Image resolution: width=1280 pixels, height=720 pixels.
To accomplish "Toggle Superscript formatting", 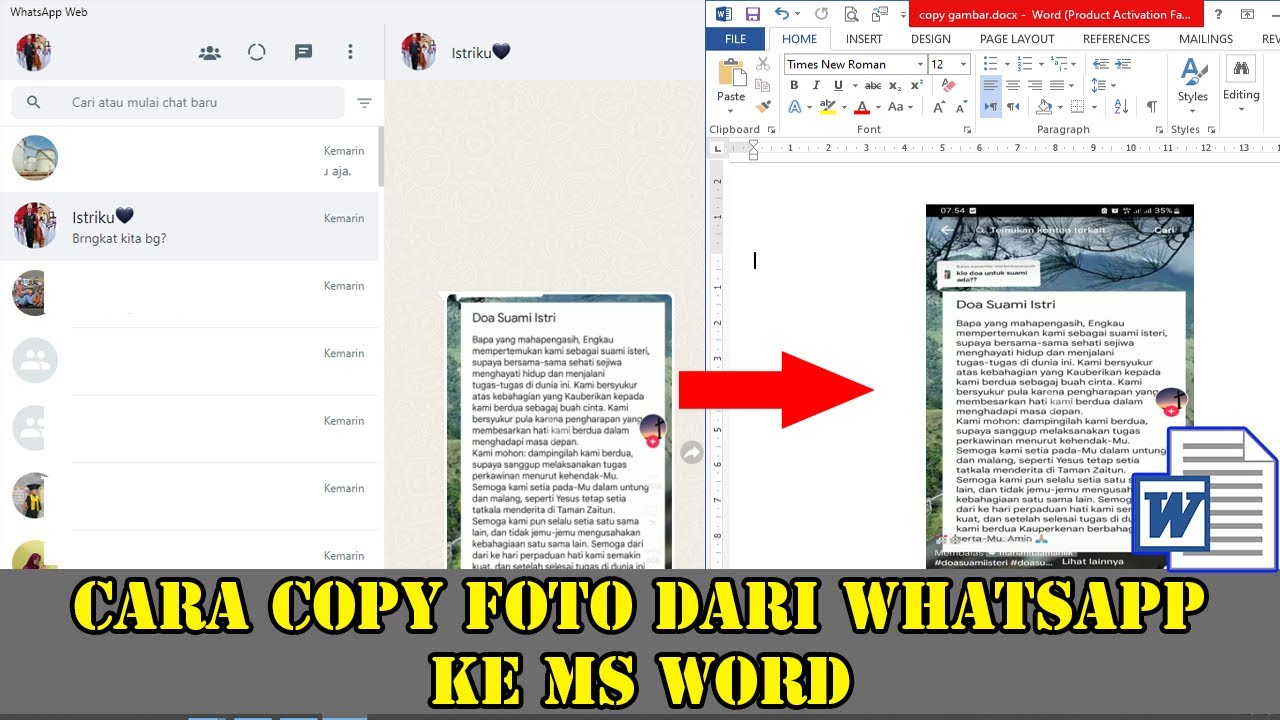I will click(x=917, y=86).
